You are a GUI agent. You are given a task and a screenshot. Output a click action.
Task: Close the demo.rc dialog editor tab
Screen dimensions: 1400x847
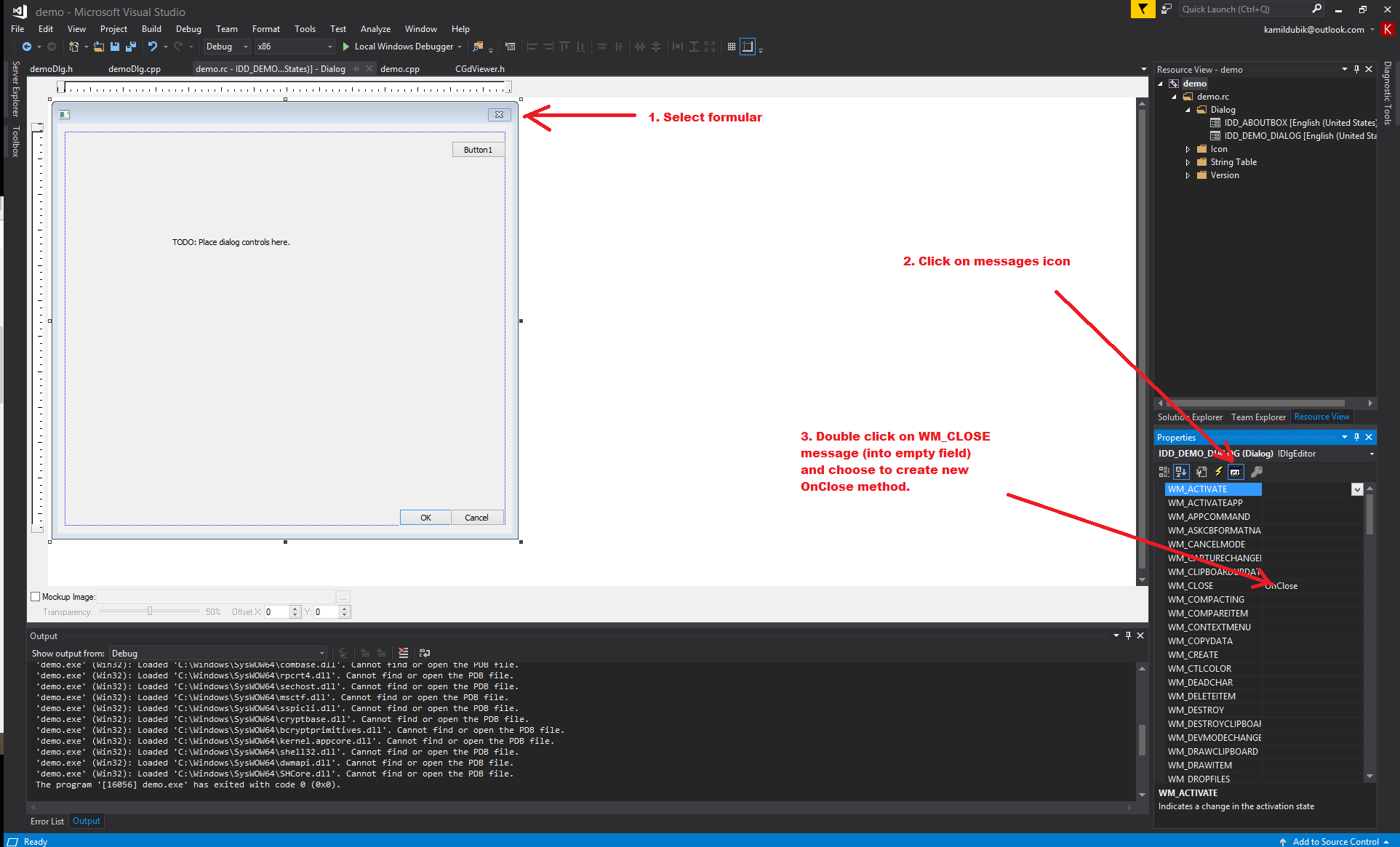click(369, 68)
